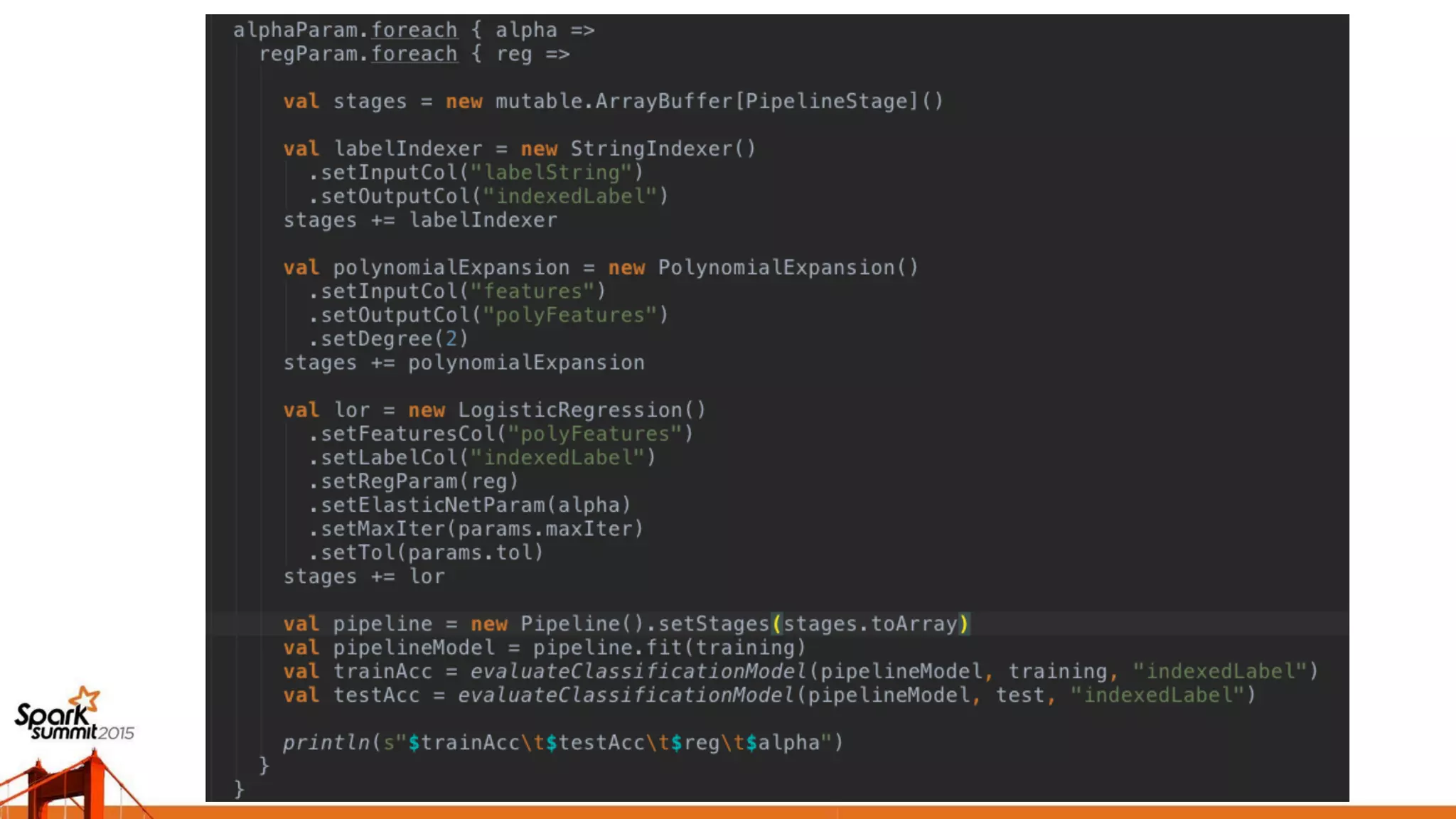Click the underlined foreach after regParam
The image size is (1456, 819).
point(414,54)
